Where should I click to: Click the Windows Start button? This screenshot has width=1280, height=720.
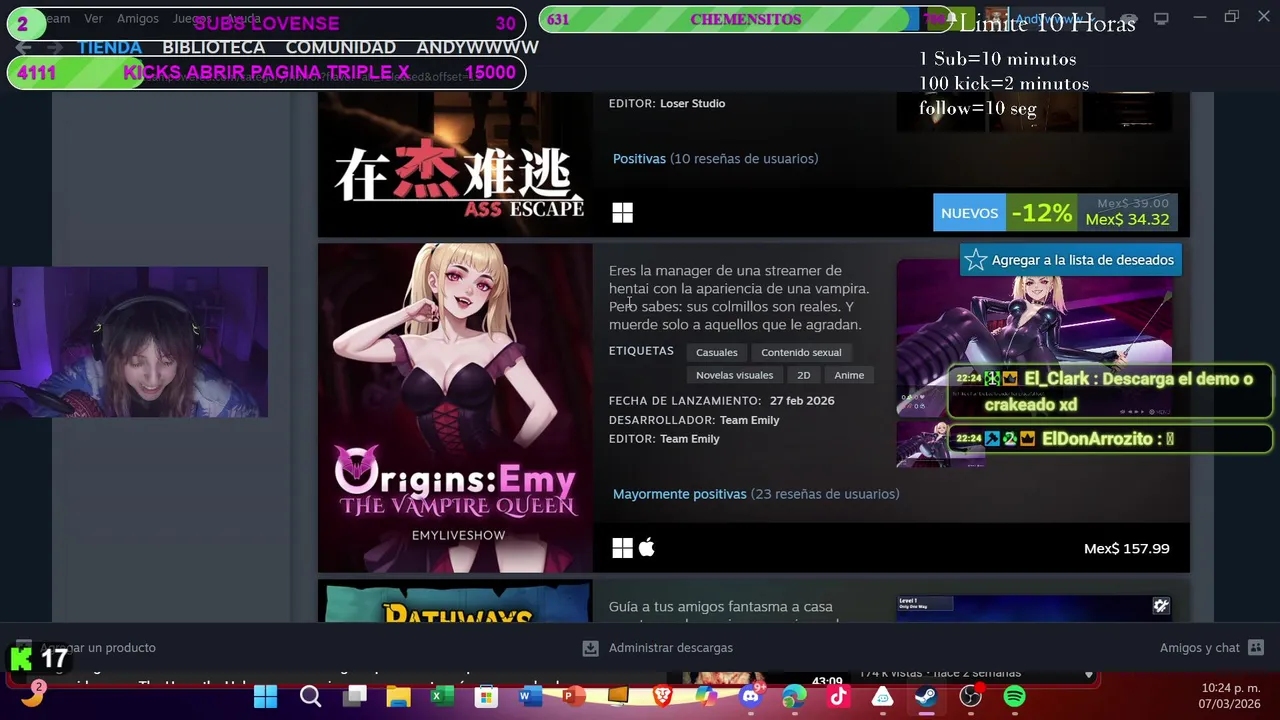point(265,697)
